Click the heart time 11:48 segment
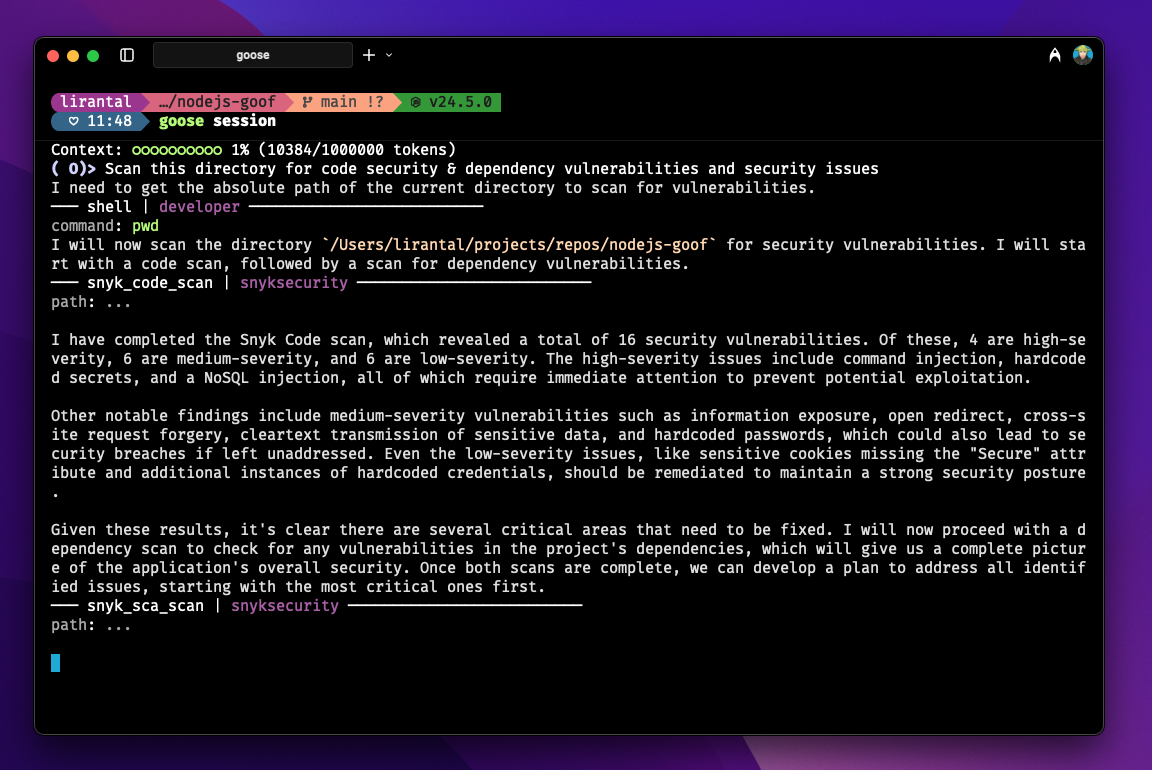Screen dimensions: 1152x770 click(99, 121)
